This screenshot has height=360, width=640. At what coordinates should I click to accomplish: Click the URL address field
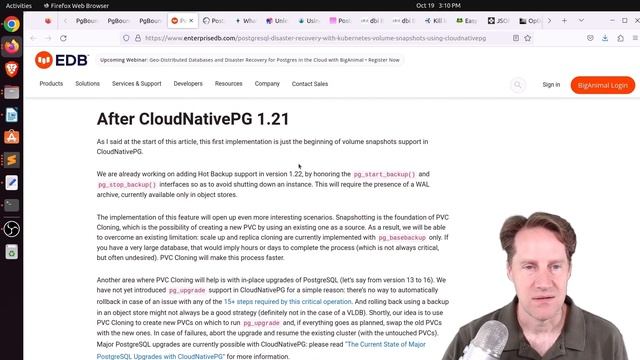point(315,38)
